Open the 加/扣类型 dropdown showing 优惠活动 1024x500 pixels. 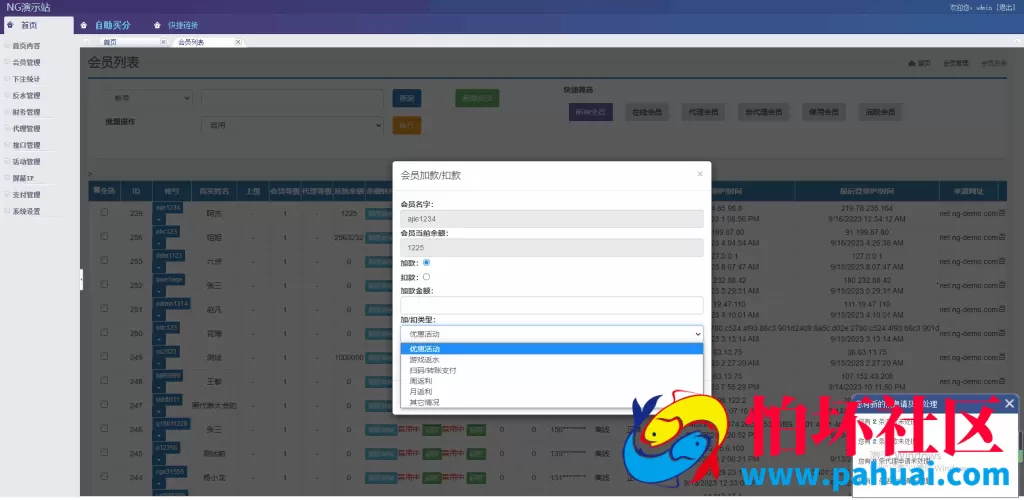[x=552, y=334]
